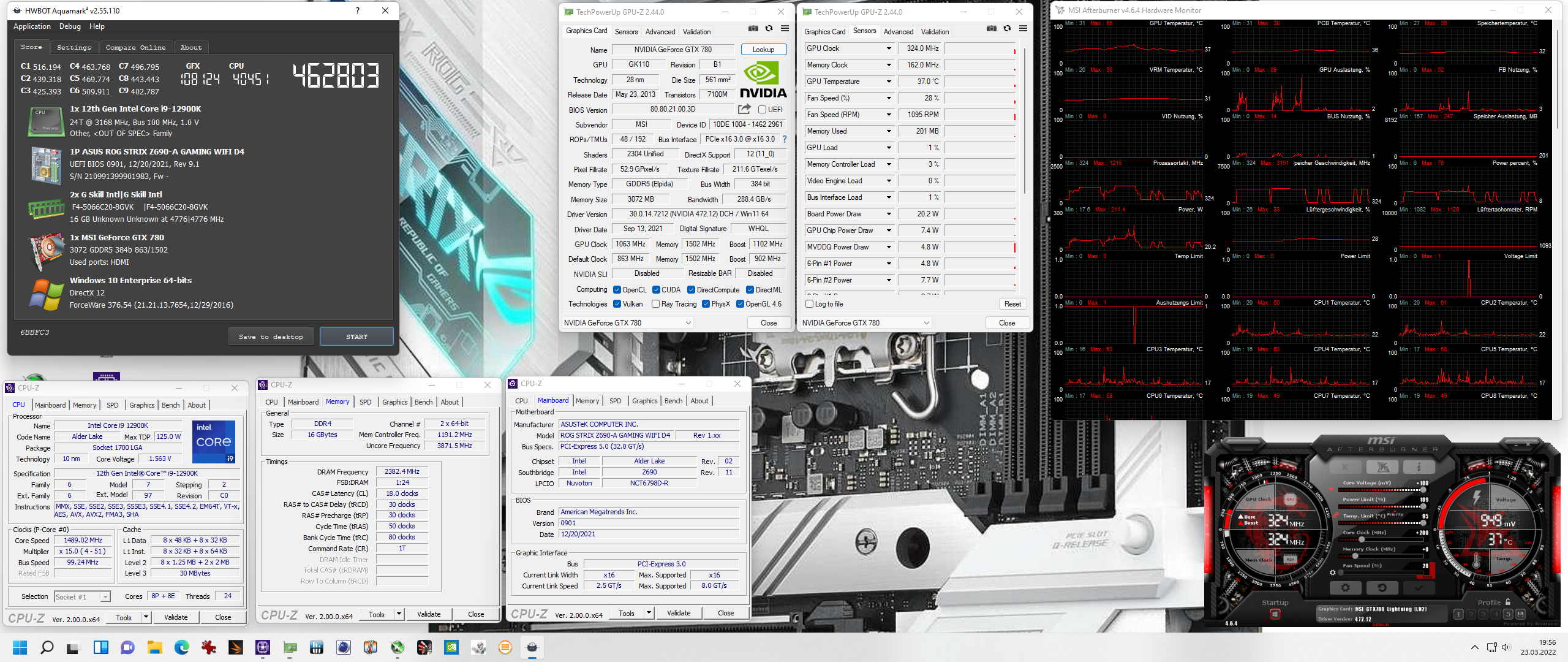Viewport: 1568px width, 662px height.
Task: Expand the GPU Temperature sensor dropdown
Action: tap(889, 82)
